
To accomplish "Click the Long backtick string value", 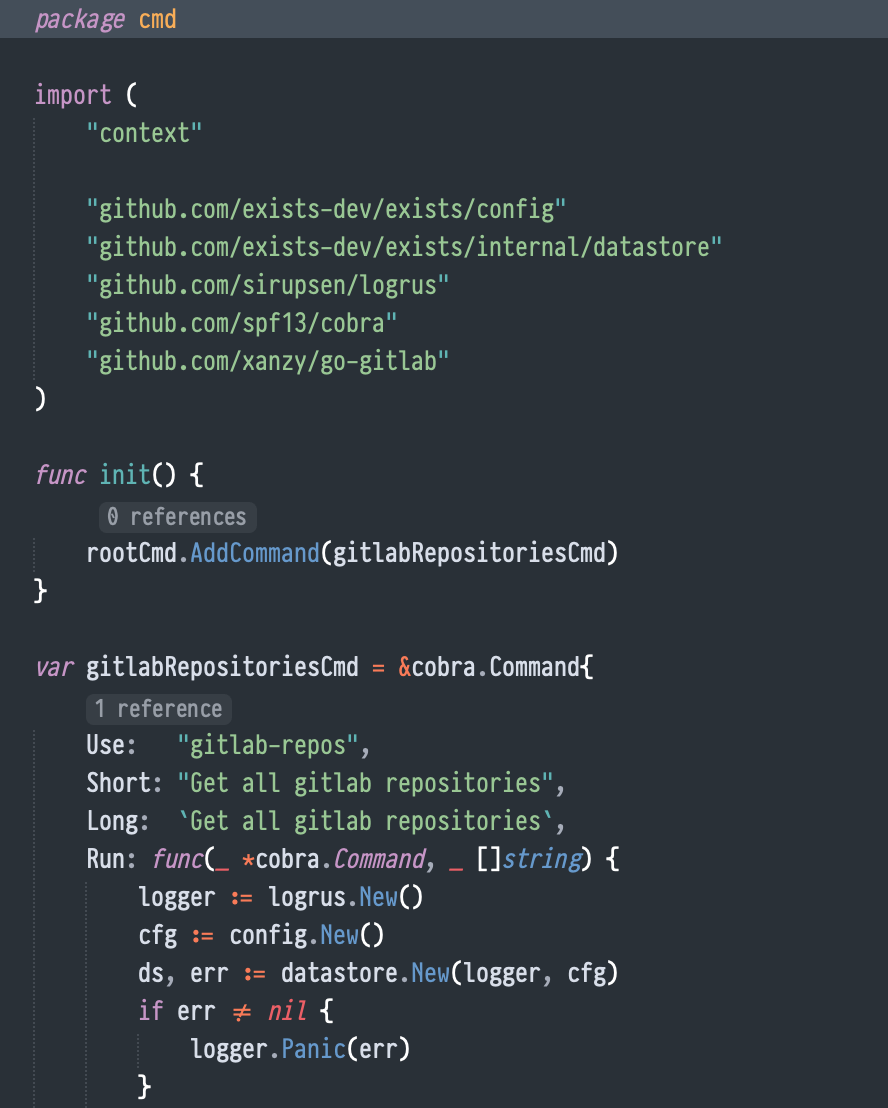I will [365, 822].
